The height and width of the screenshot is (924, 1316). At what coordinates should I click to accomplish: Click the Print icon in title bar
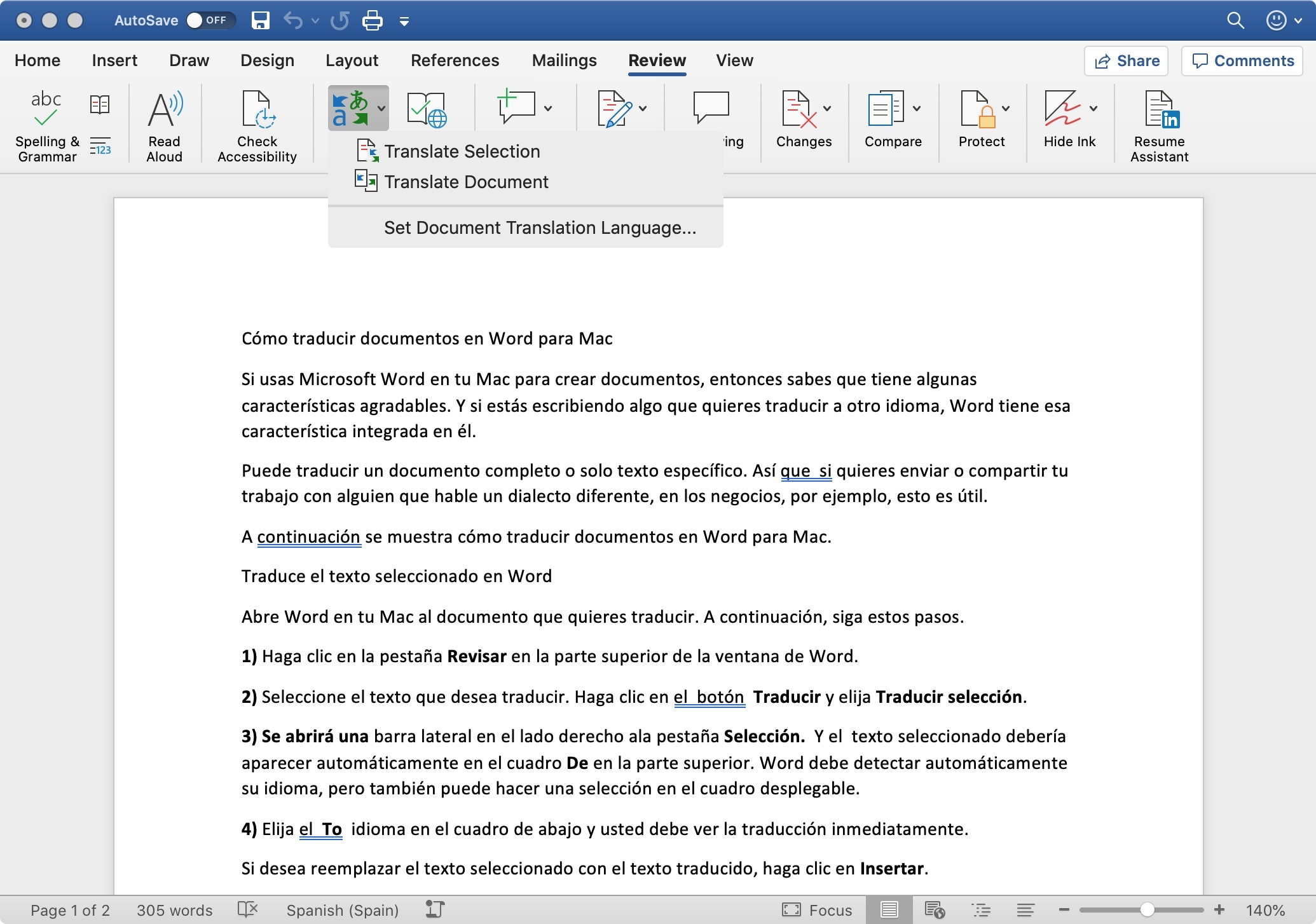[372, 20]
